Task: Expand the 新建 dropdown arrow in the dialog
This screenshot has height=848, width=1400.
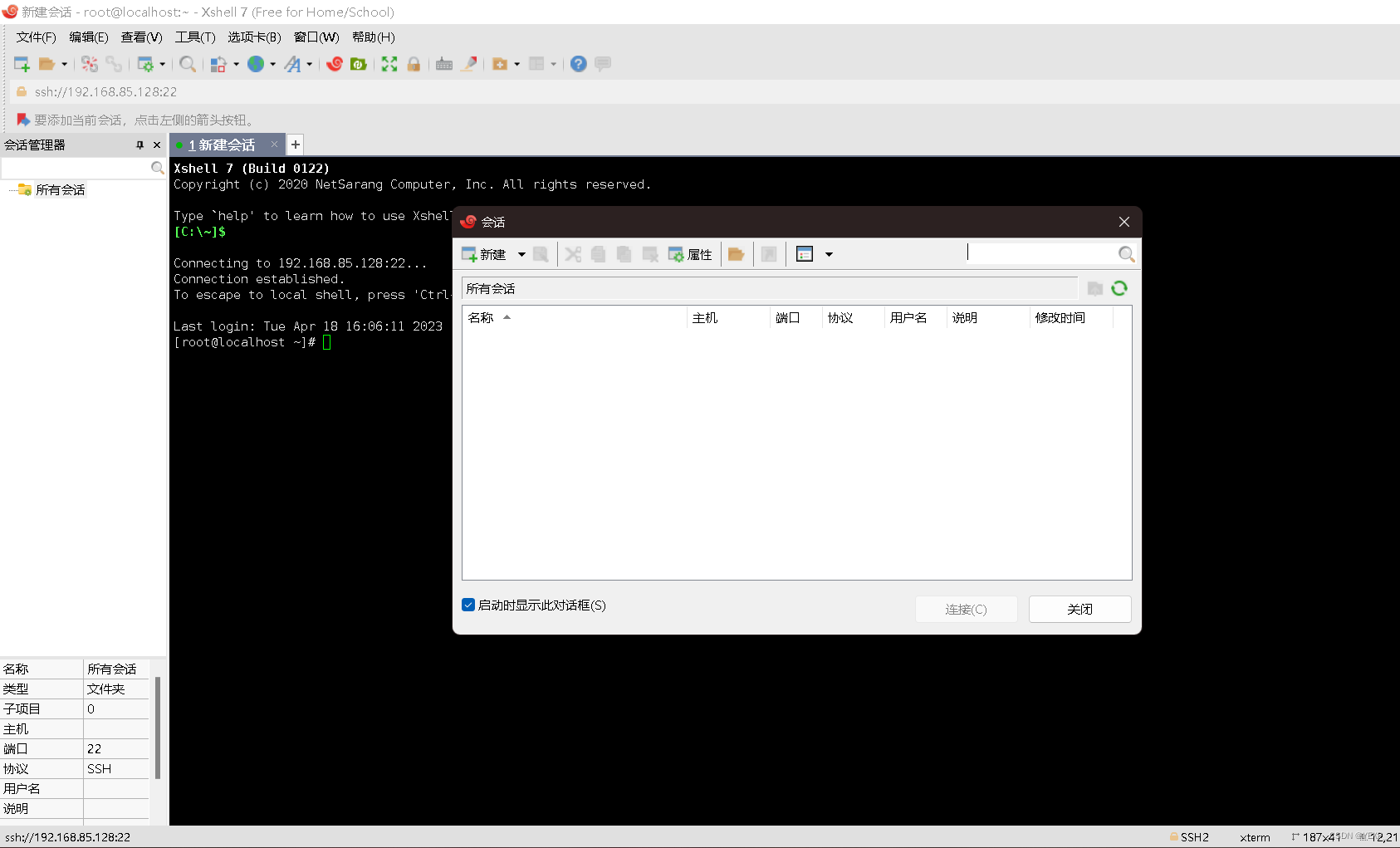Action: (x=521, y=254)
